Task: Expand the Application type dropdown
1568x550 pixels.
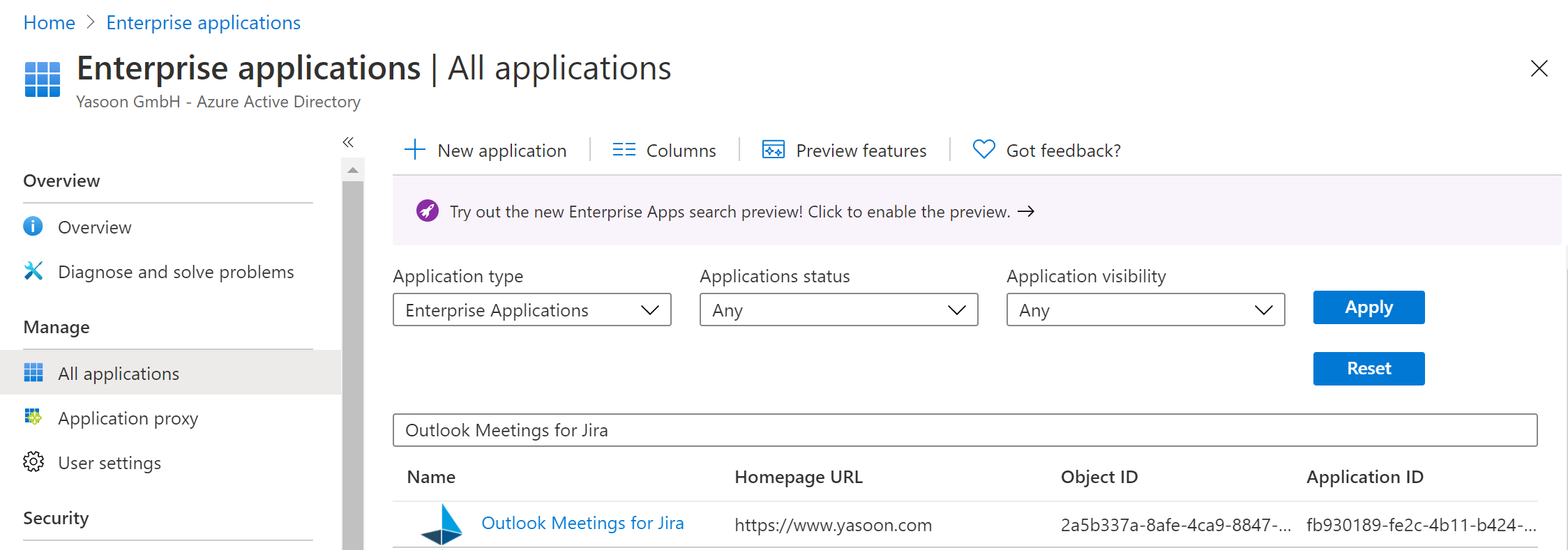Action: 532,310
